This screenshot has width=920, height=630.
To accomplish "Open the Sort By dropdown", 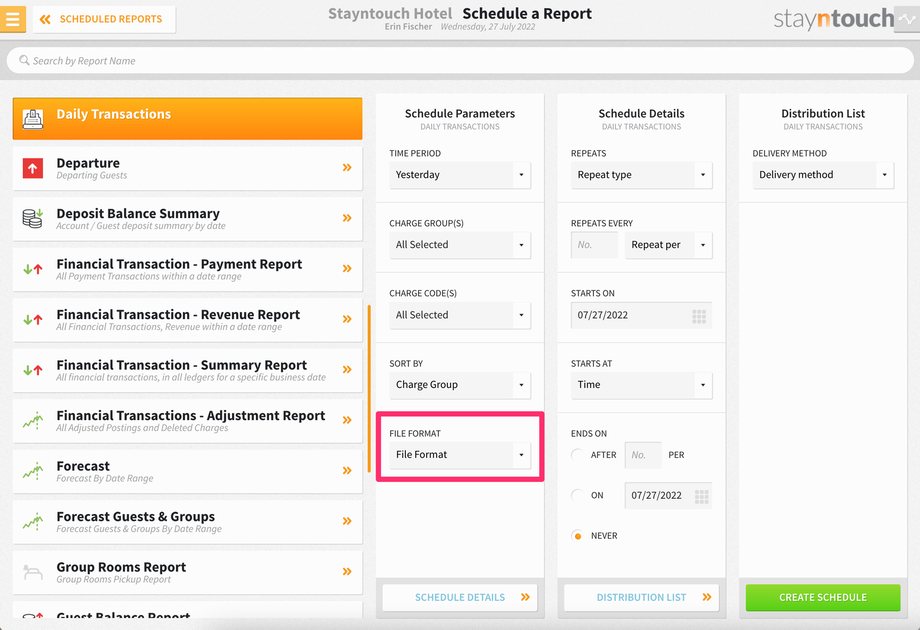I will click(459, 385).
